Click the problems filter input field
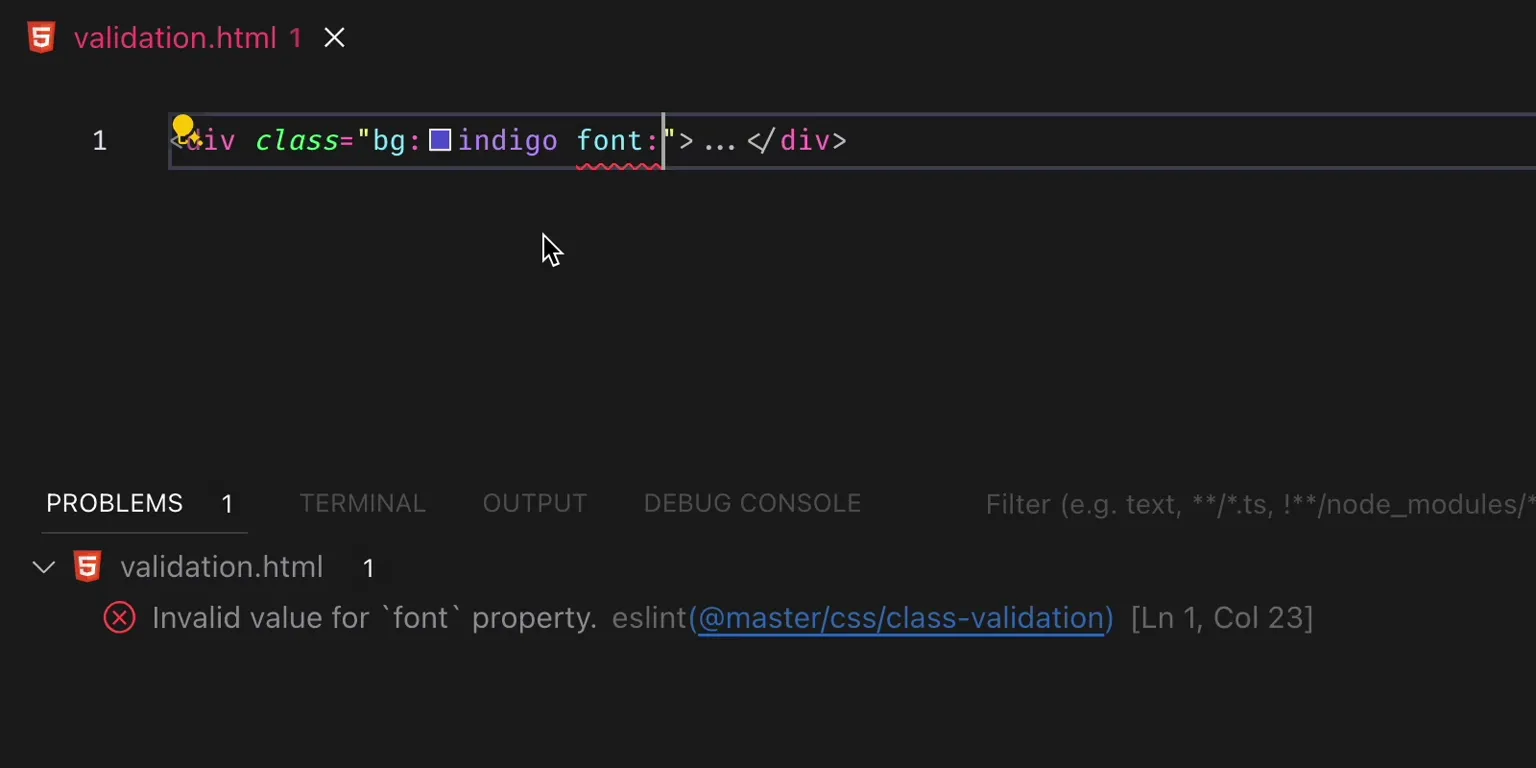The image size is (1536, 768). 1260,504
